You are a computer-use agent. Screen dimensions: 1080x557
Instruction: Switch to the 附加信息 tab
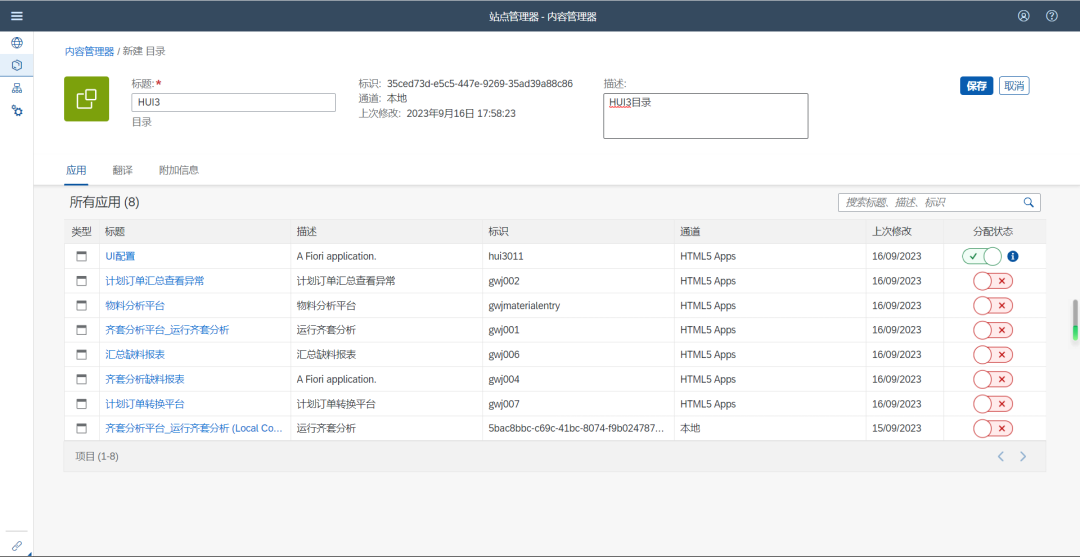[x=179, y=170]
